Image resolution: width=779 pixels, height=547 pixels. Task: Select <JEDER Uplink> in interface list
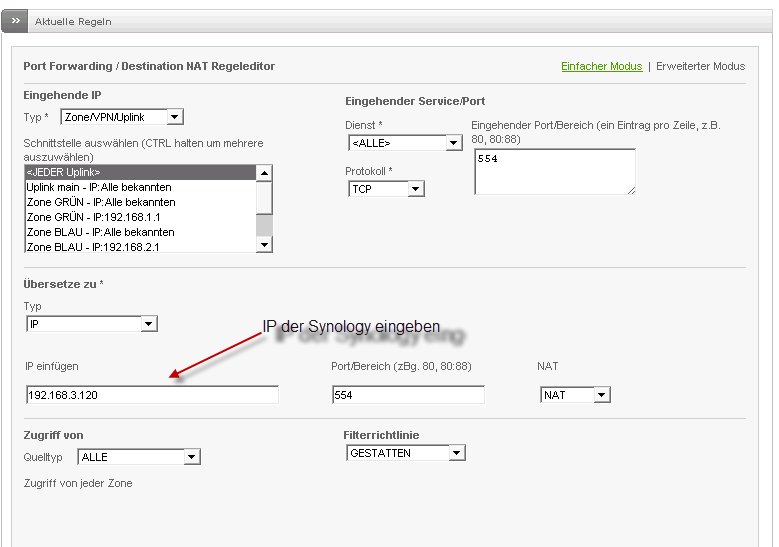pyautogui.click(x=140, y=172)
